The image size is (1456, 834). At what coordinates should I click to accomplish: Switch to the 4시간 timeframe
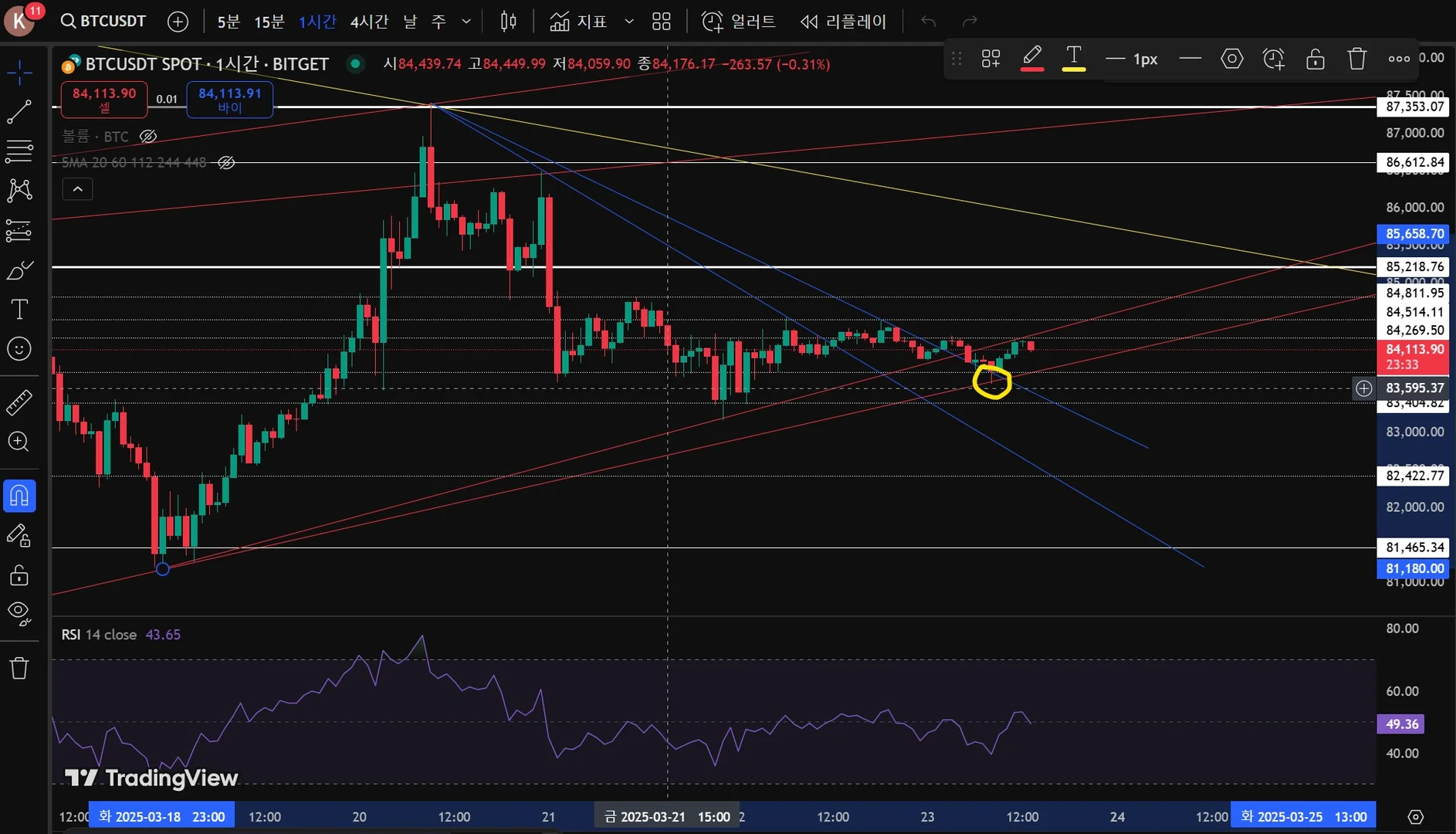[x=369, y=22]
